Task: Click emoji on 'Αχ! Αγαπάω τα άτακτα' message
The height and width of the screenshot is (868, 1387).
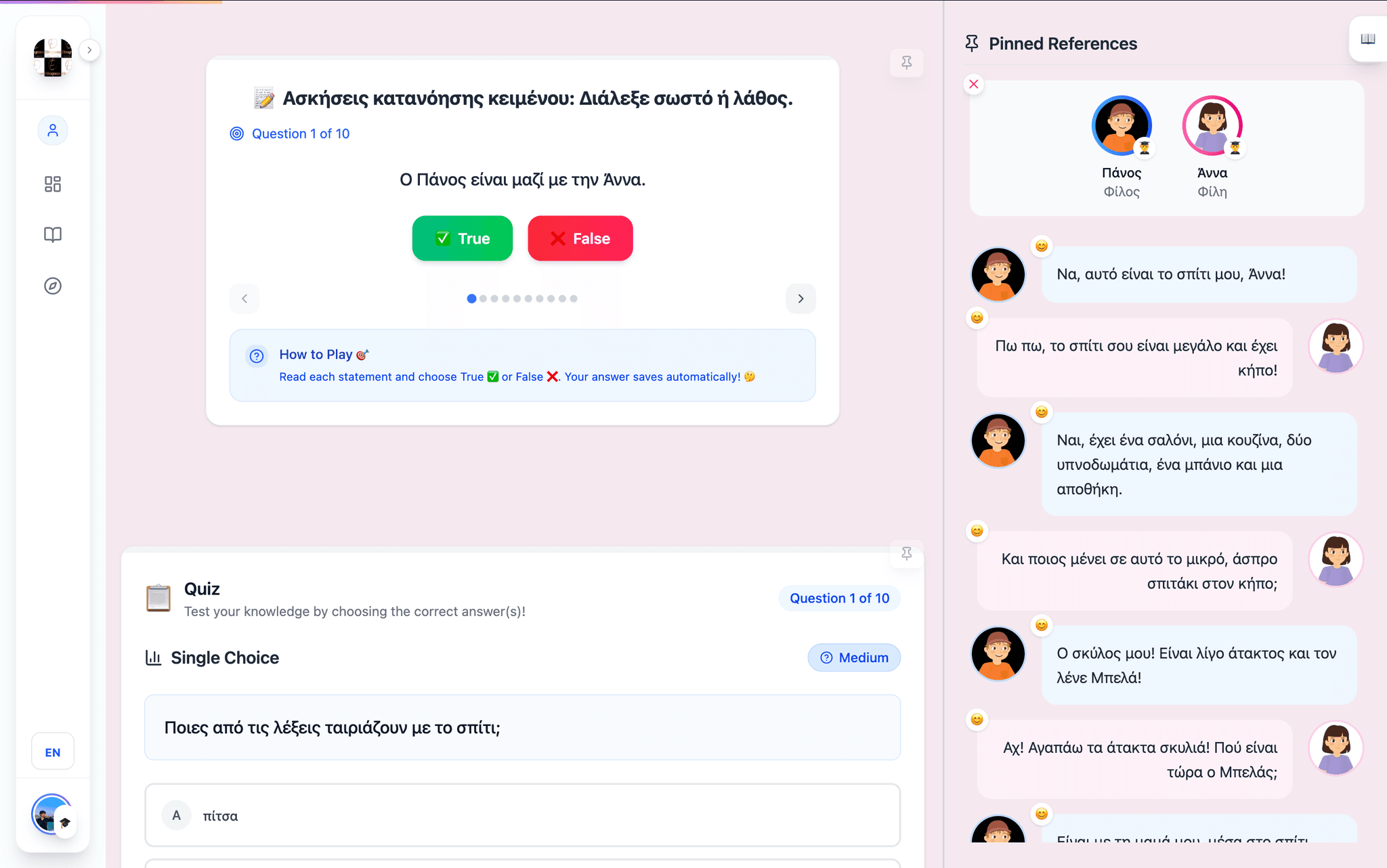Action: pos(977,719)
